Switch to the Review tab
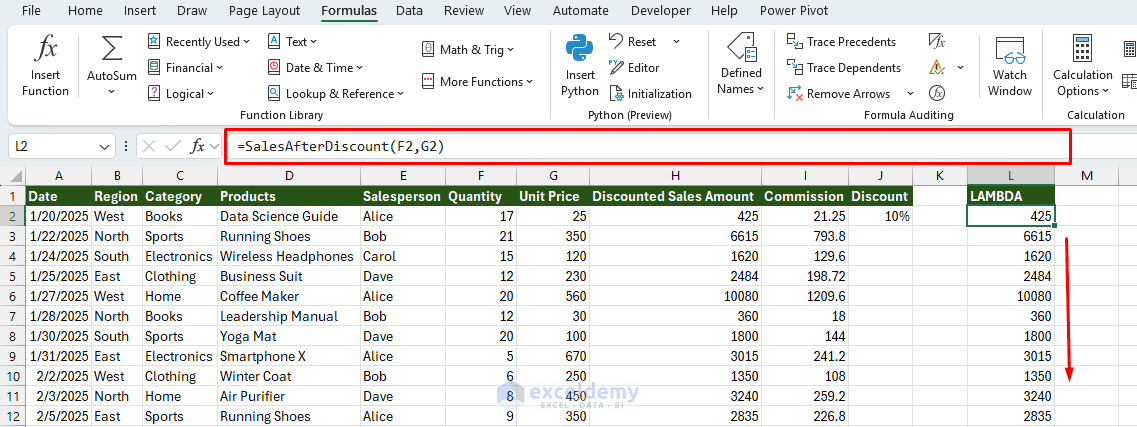Viewport: 1137px width, 427px height. pos(463,11)
